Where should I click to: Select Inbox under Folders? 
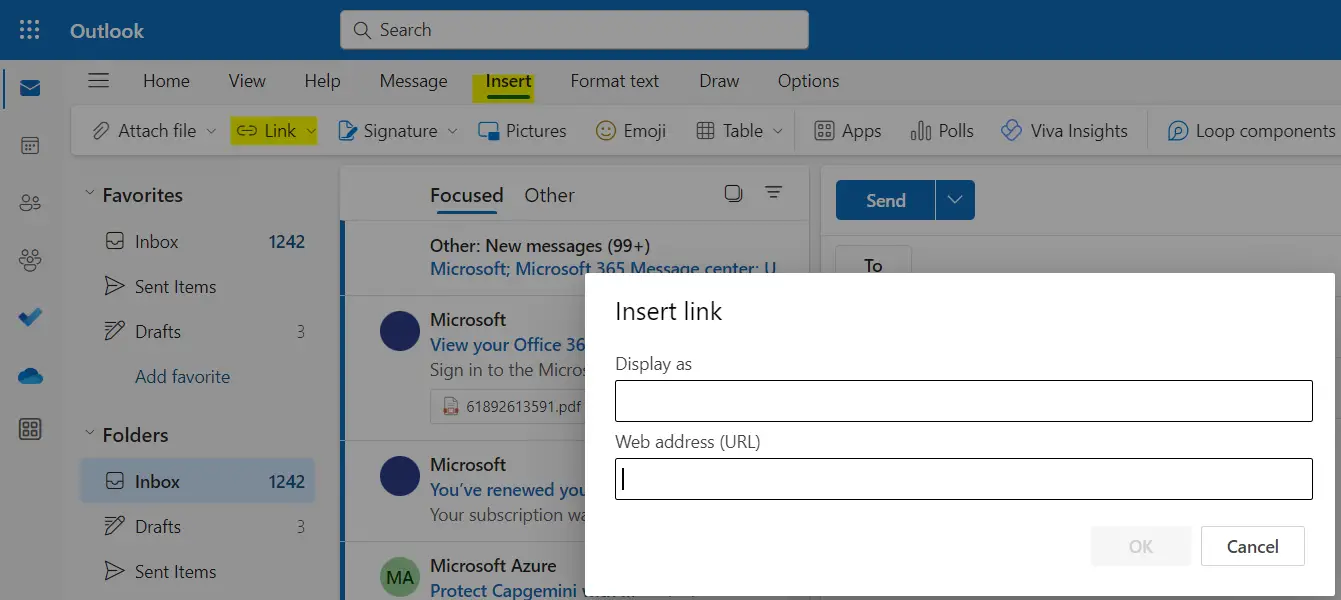tap(198, 481)
